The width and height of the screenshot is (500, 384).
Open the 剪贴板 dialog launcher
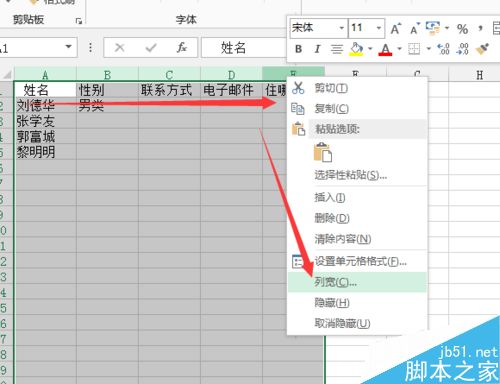[79, 21]
